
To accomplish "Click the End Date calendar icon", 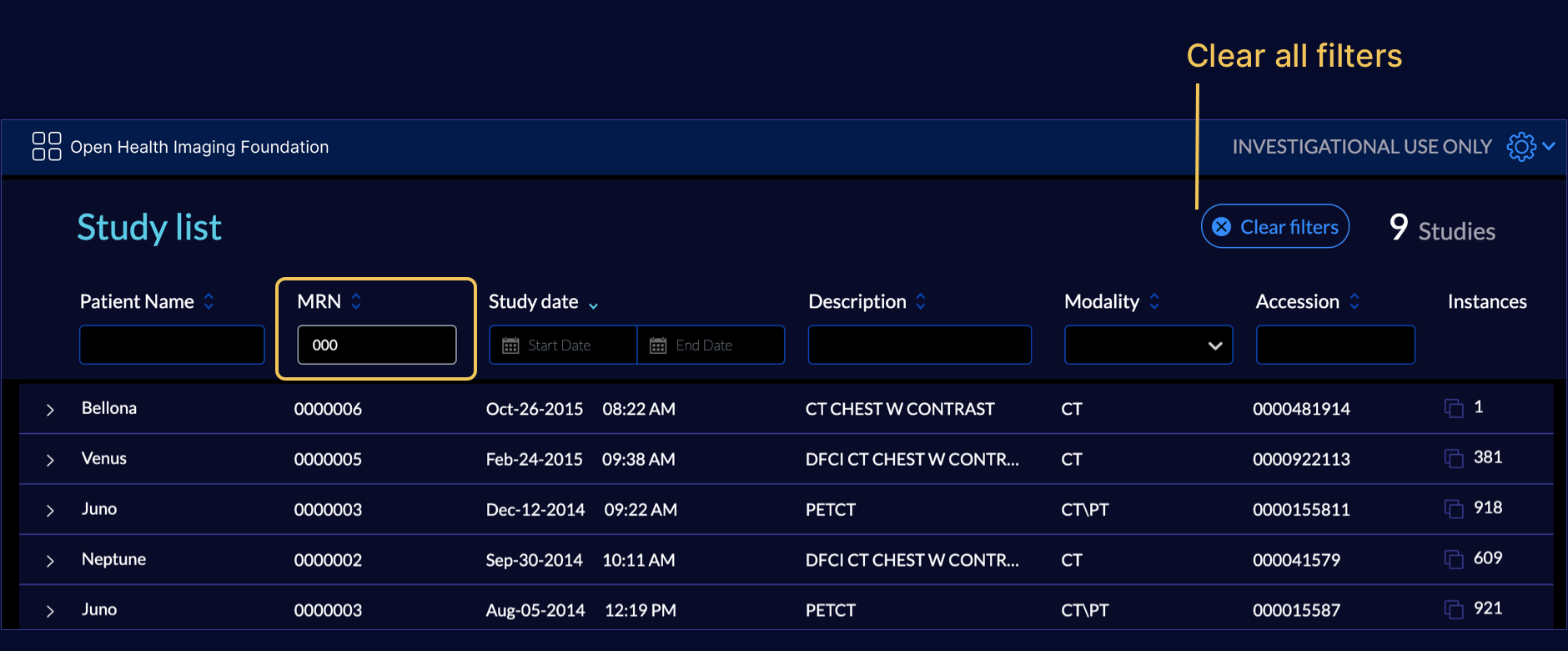I will [x=658, y=346].
